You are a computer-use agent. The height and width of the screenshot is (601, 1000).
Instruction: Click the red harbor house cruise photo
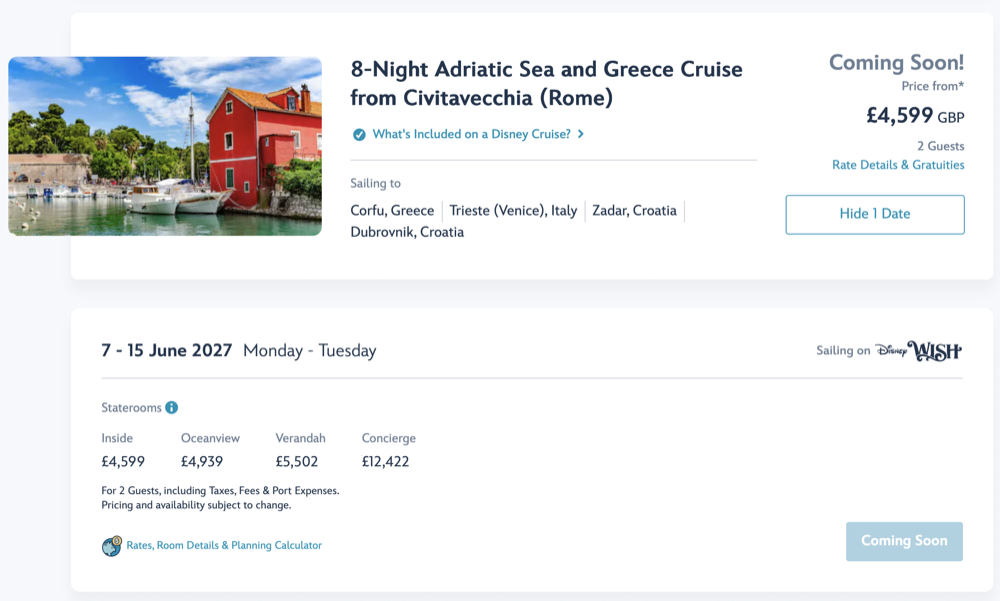165,146
